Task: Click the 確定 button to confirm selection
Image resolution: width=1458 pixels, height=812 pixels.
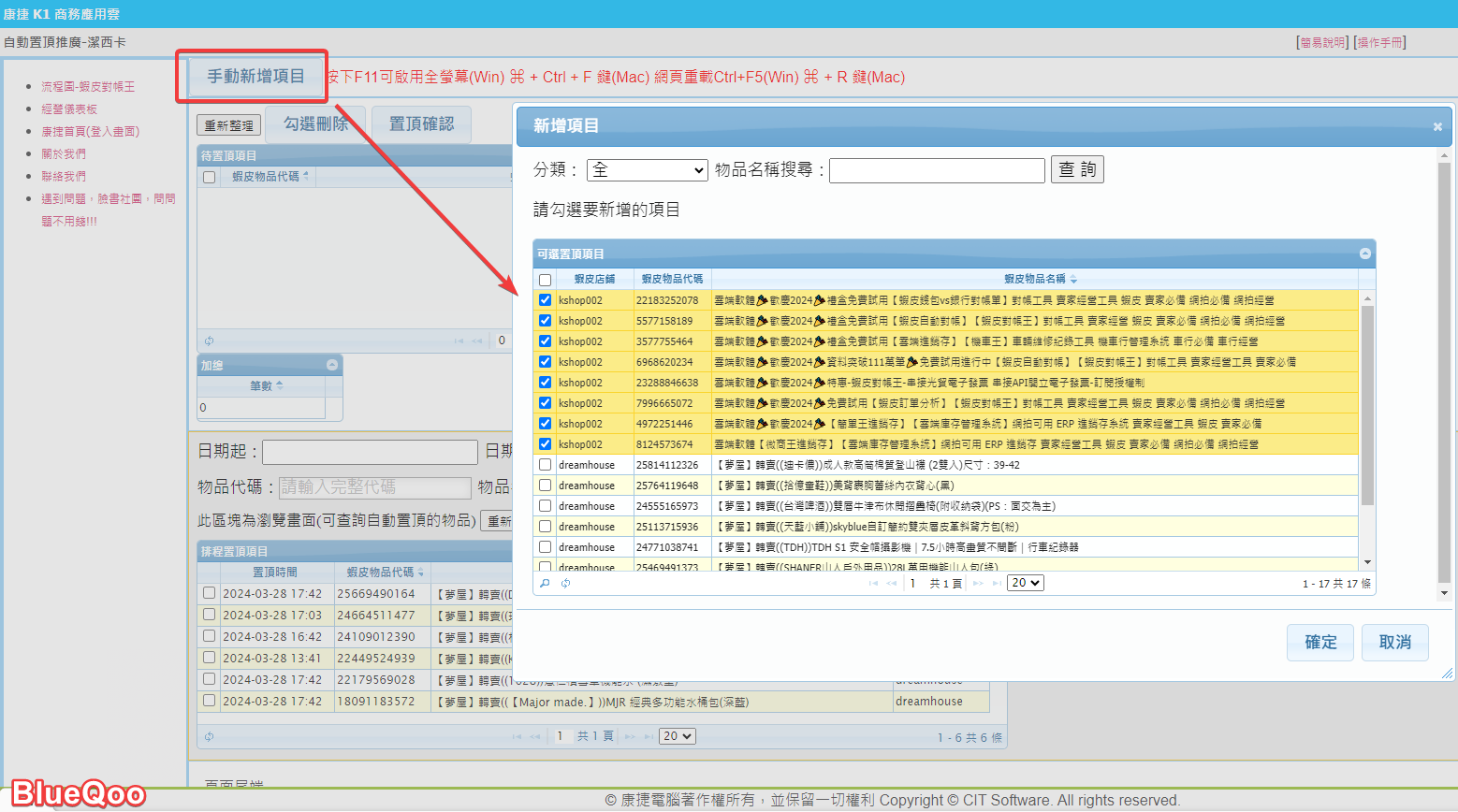Action: click(1320, 643)
